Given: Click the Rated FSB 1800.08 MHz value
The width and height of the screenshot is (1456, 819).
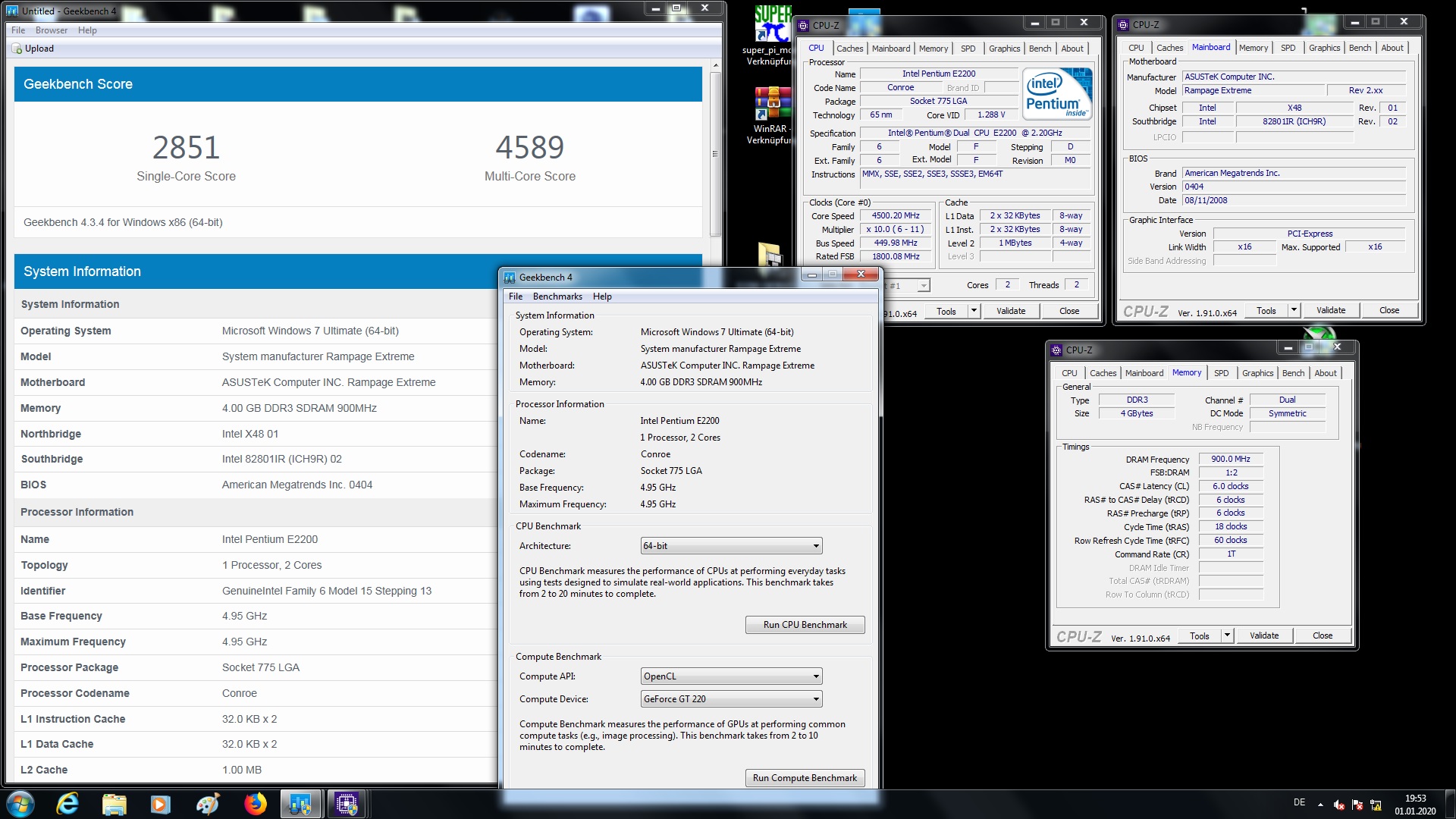Looking at the screenshot, I should (895, 257).
